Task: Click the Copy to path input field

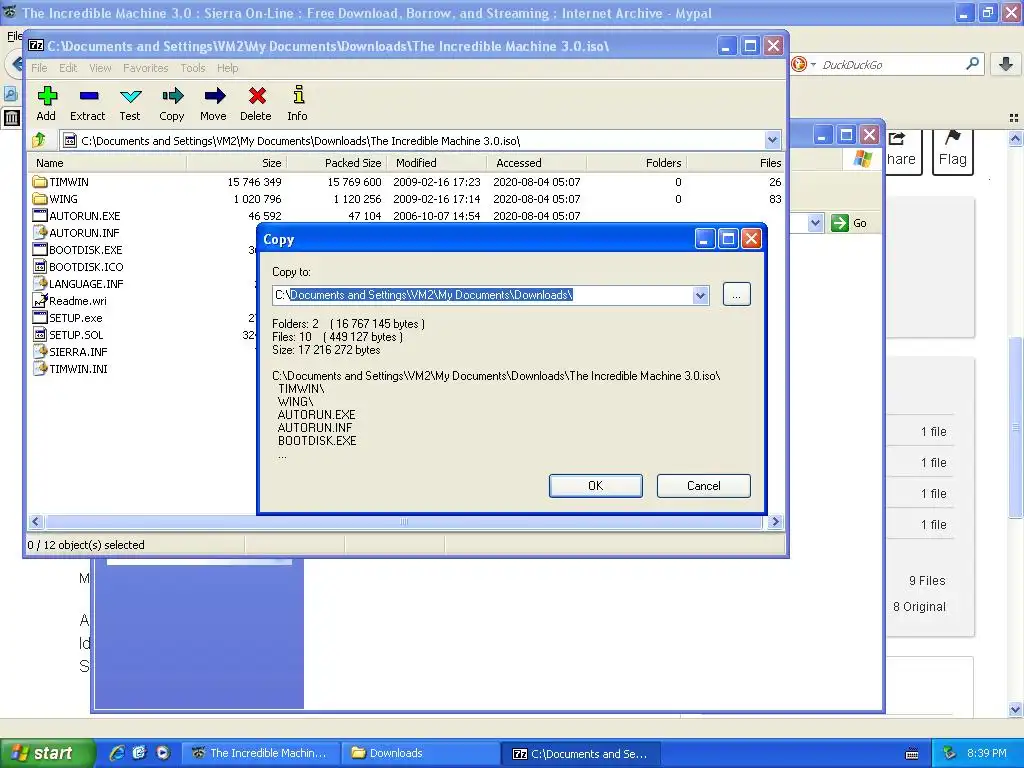Action: click(x=483, y=295)
